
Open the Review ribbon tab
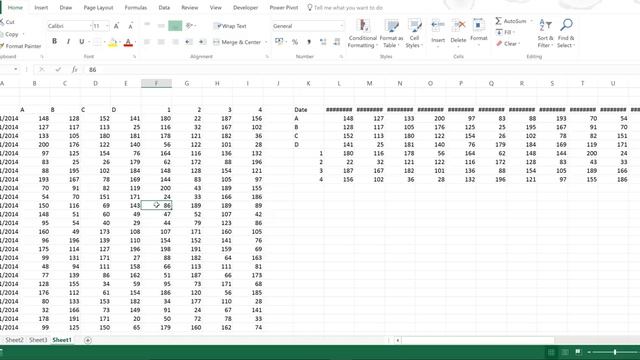pyautogui.click(x=189, y=7)
